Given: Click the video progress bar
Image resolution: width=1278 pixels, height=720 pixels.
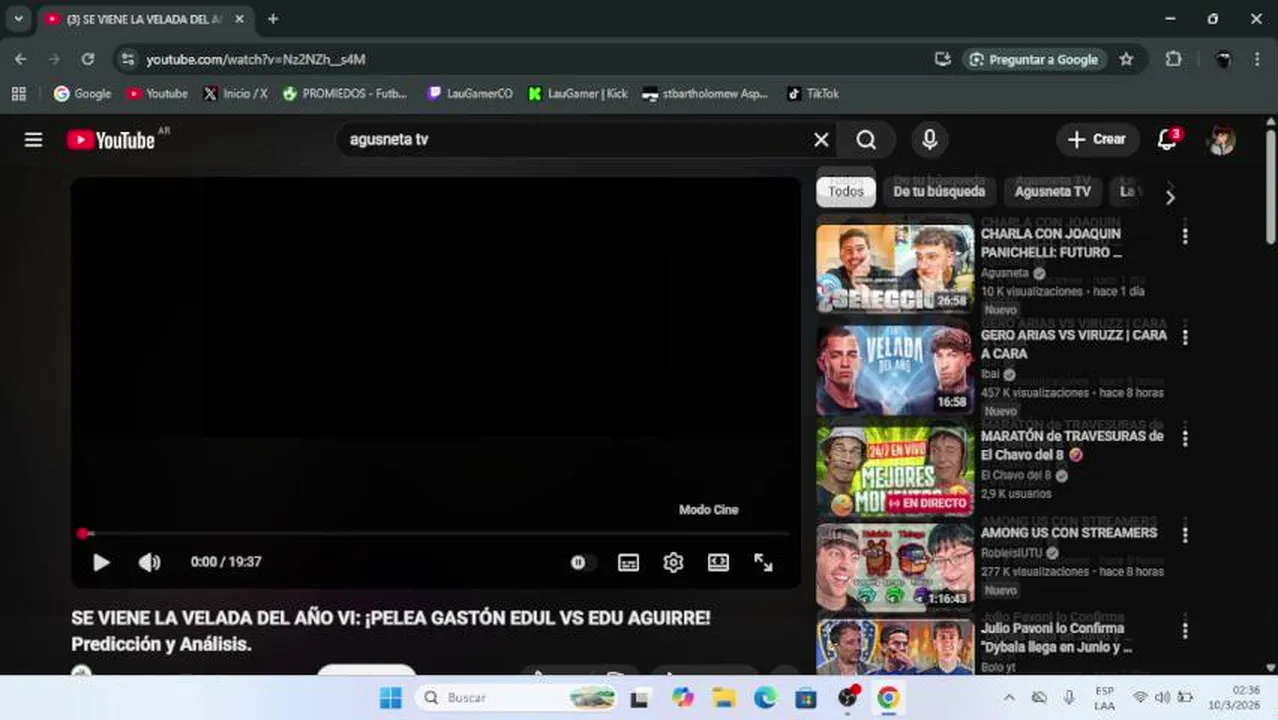Looking at the screenshot, I should coord(435,534).
